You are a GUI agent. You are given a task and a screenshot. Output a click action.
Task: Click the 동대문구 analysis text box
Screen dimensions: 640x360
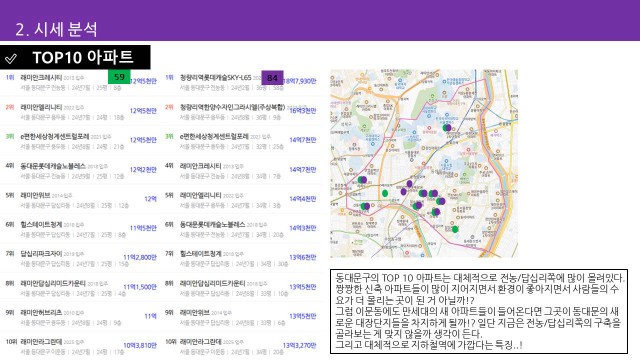click(x=479, y=311)
